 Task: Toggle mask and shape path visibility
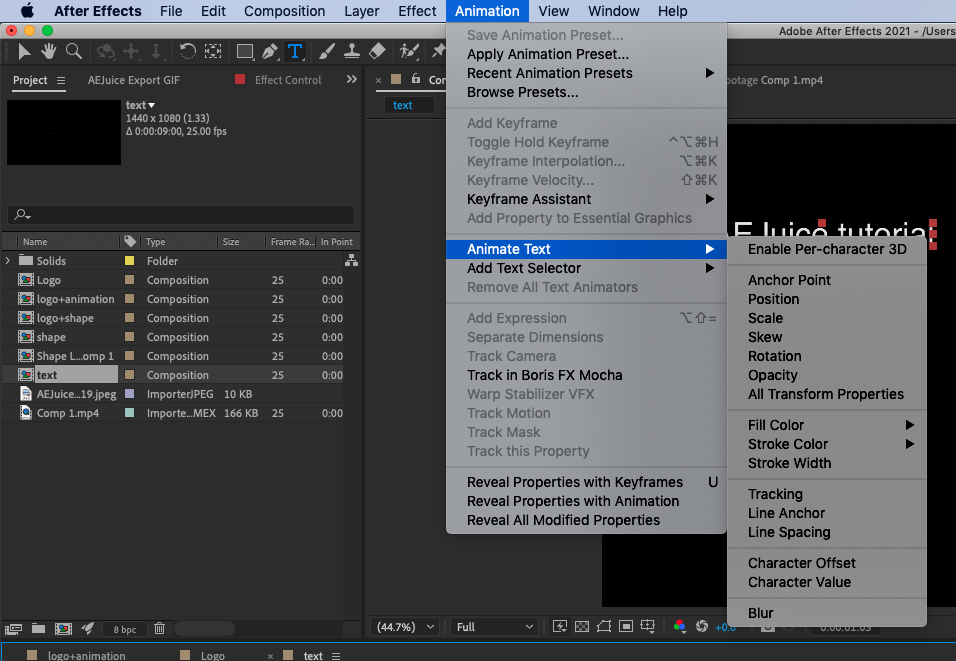[603, 627]
